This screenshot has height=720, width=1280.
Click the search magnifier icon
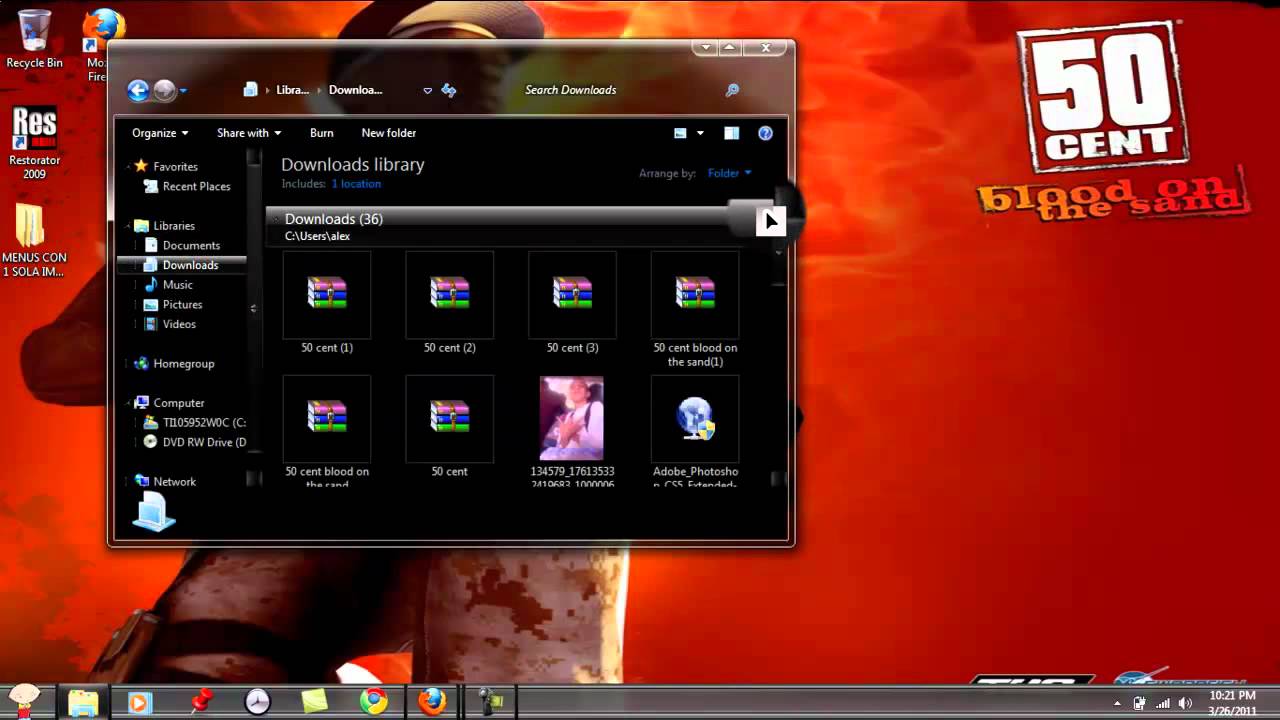732,90
